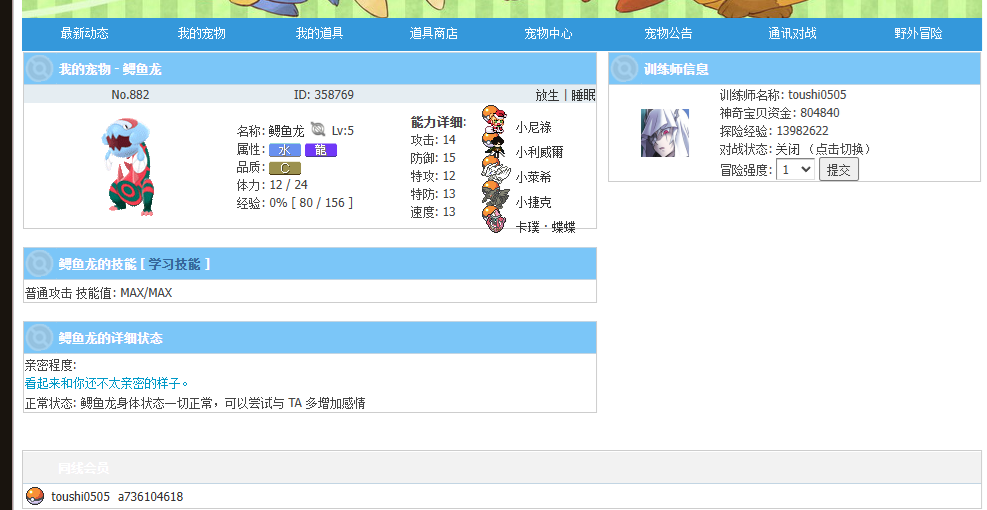This screenshot has width=987, height=510.
Task: Open 宠物中心 from navigation
Action: pos(548,33)
